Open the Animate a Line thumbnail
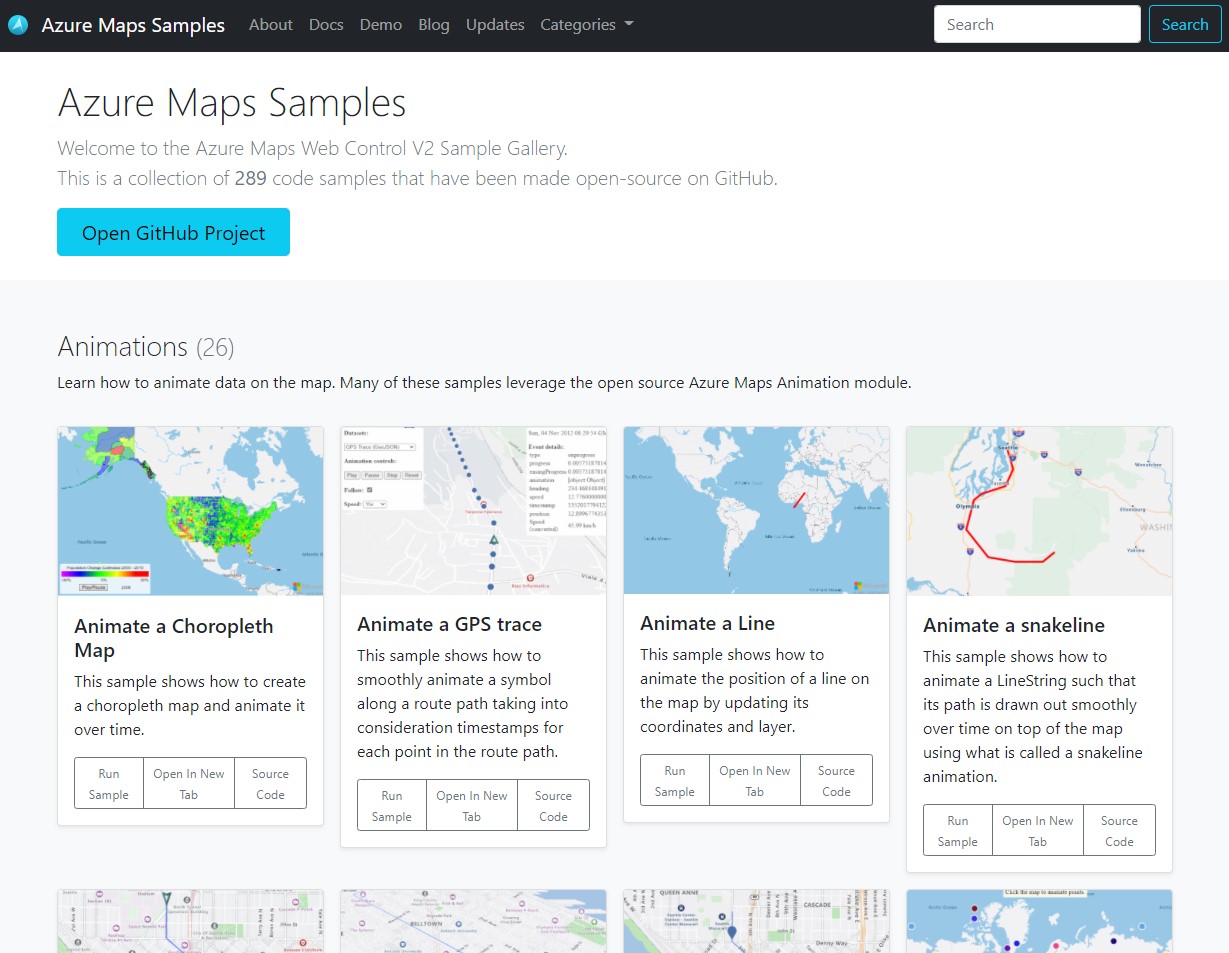 click(x=756, y=510)
